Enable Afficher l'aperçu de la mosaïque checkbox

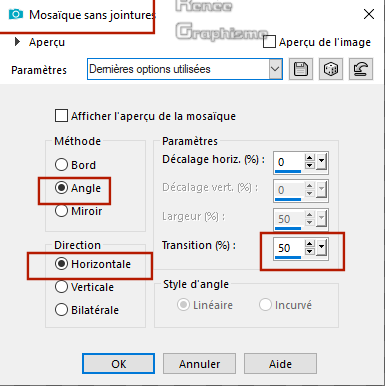[x=61, y=116]
